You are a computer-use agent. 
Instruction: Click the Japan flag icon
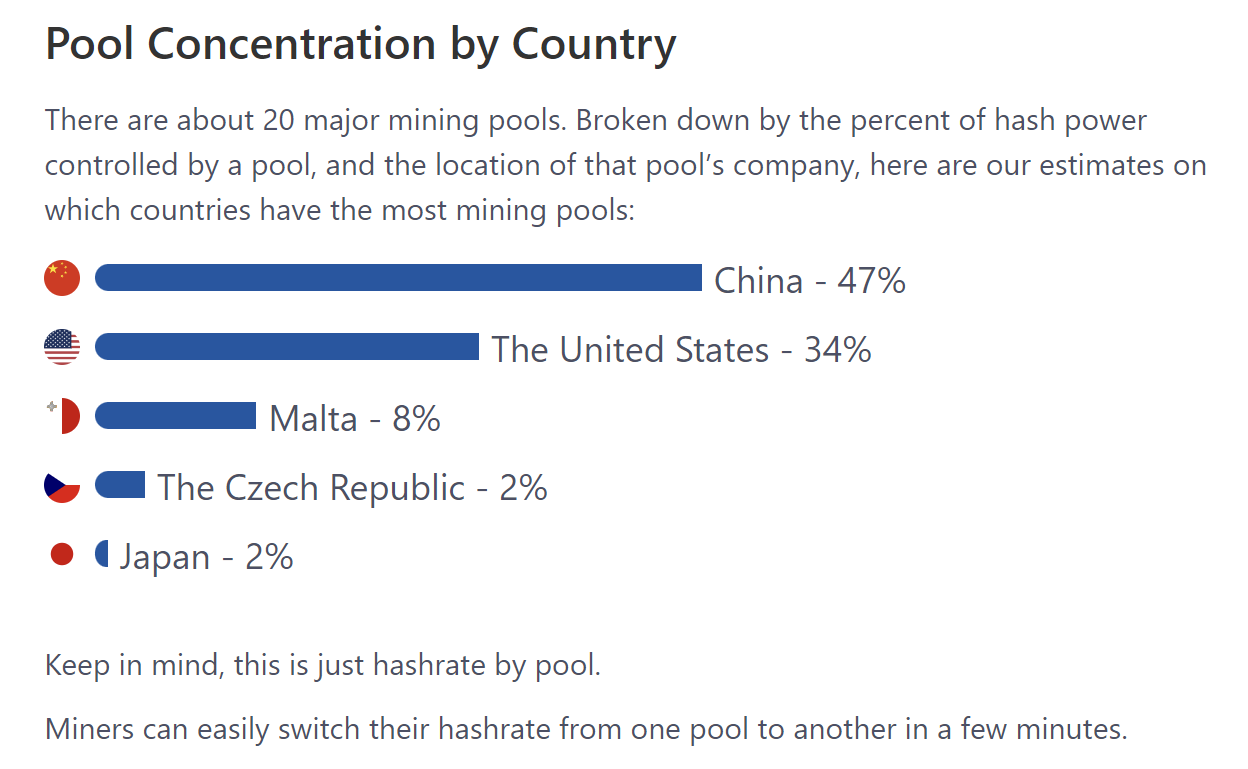point(62,554)
